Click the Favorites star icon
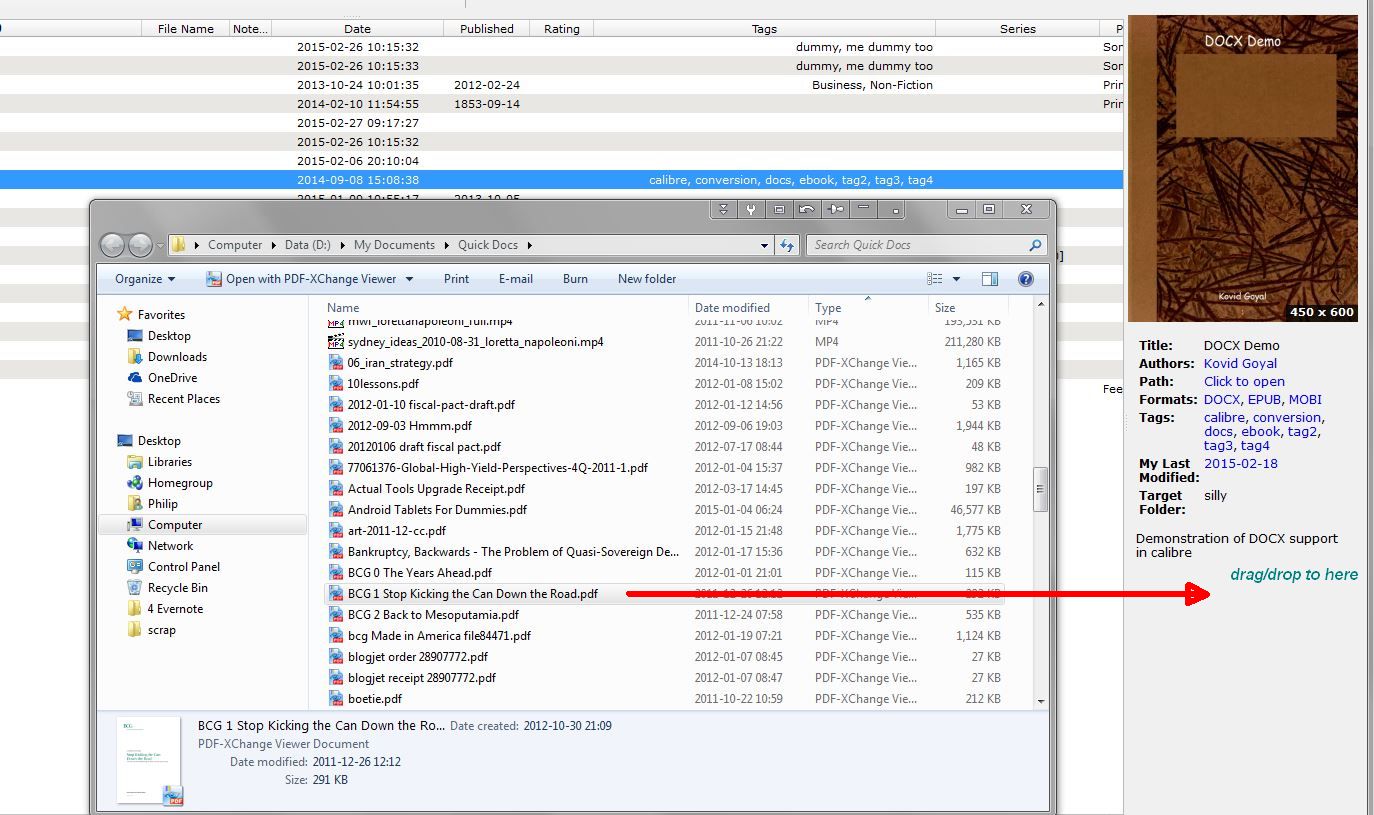The height and width of the screenshot is (815, 1374). point(125,314)
